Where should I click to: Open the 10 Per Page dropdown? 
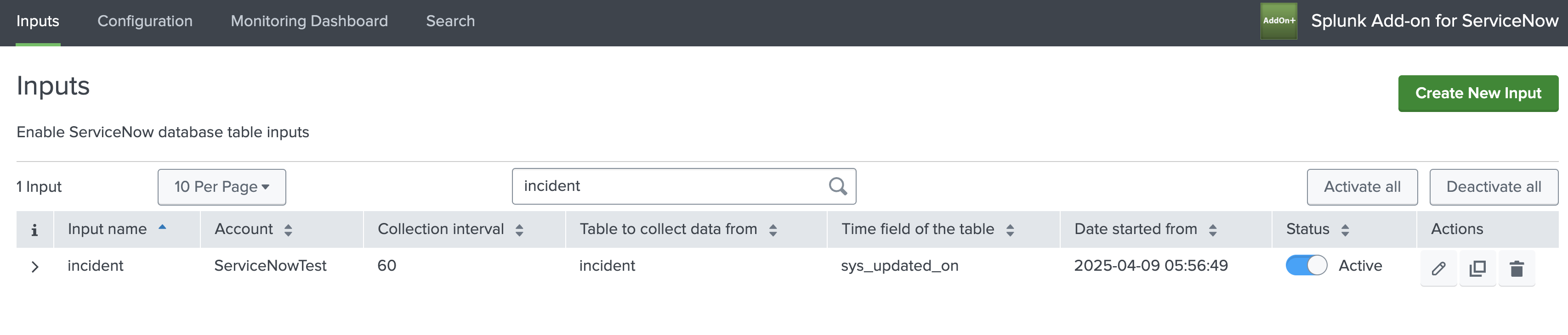point(222,187)
